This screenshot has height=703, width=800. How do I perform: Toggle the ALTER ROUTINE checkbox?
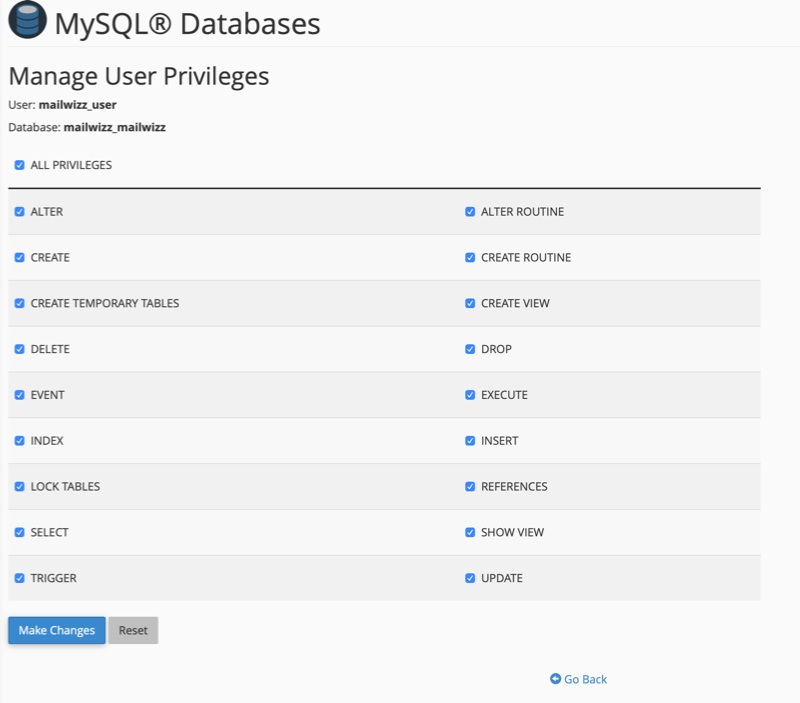(470, 212)
